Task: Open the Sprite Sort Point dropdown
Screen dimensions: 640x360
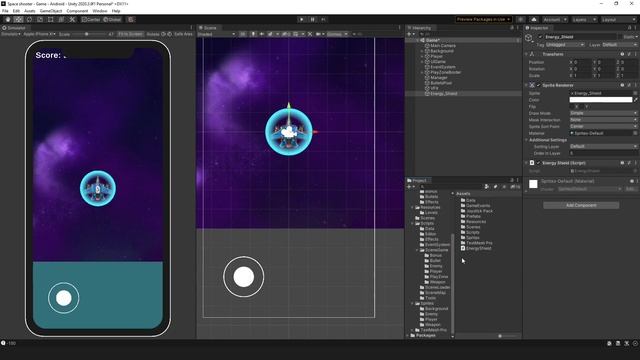Action: click(x=603, y=126)
